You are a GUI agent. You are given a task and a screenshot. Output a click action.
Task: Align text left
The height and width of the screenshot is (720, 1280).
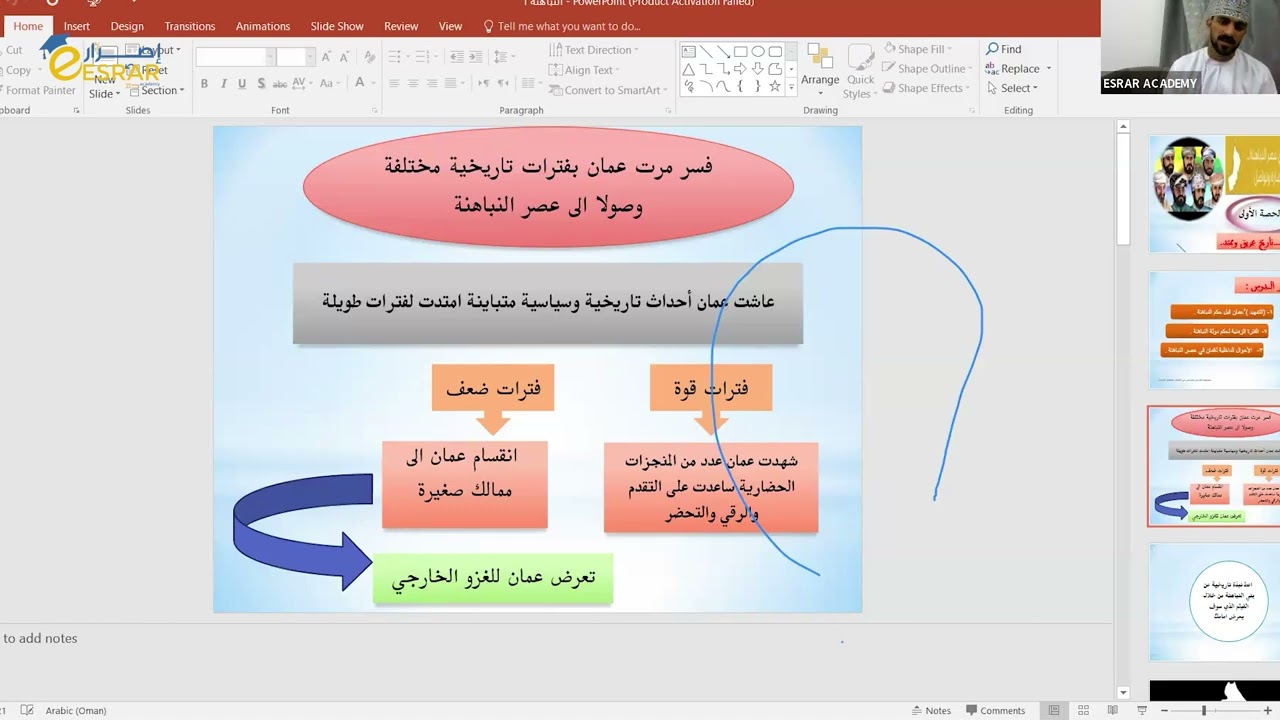394,84
